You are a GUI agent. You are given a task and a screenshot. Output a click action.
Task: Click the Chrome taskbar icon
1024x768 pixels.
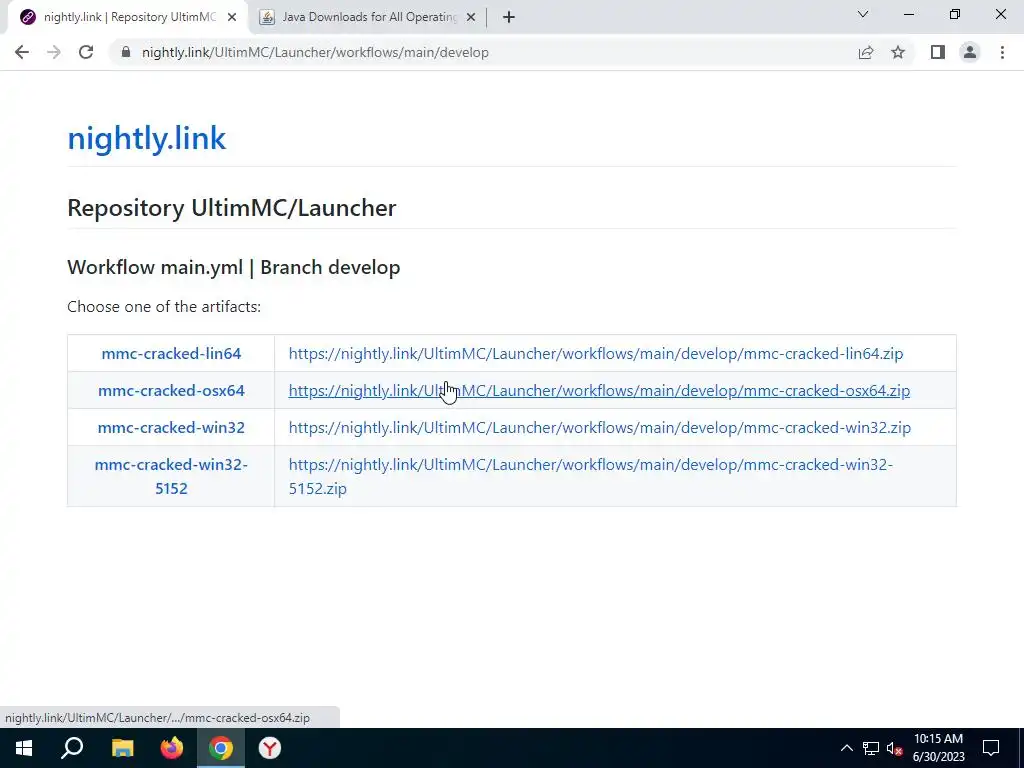(221, 748)
